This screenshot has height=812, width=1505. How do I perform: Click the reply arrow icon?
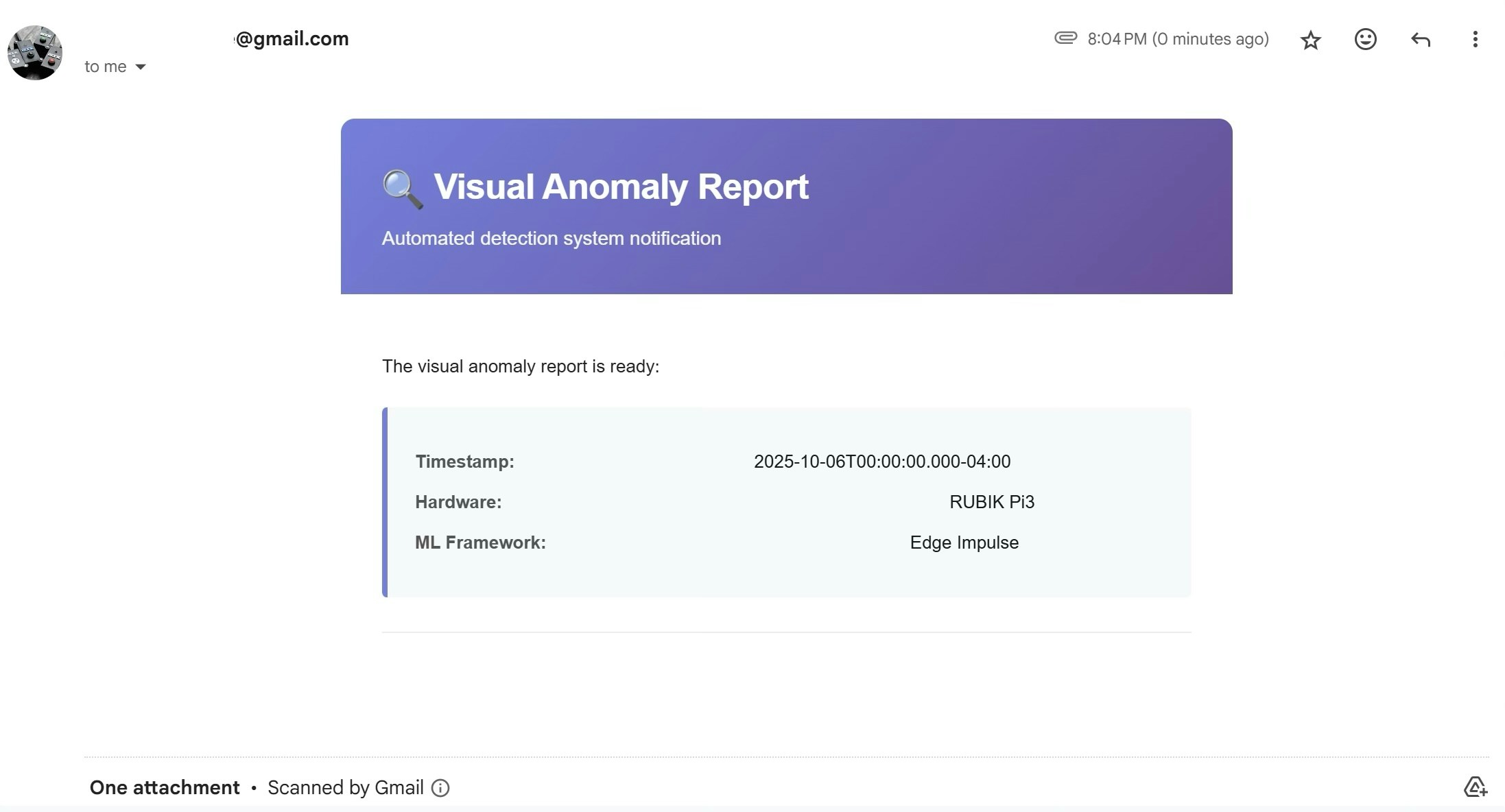click(x=1420, y=39)
